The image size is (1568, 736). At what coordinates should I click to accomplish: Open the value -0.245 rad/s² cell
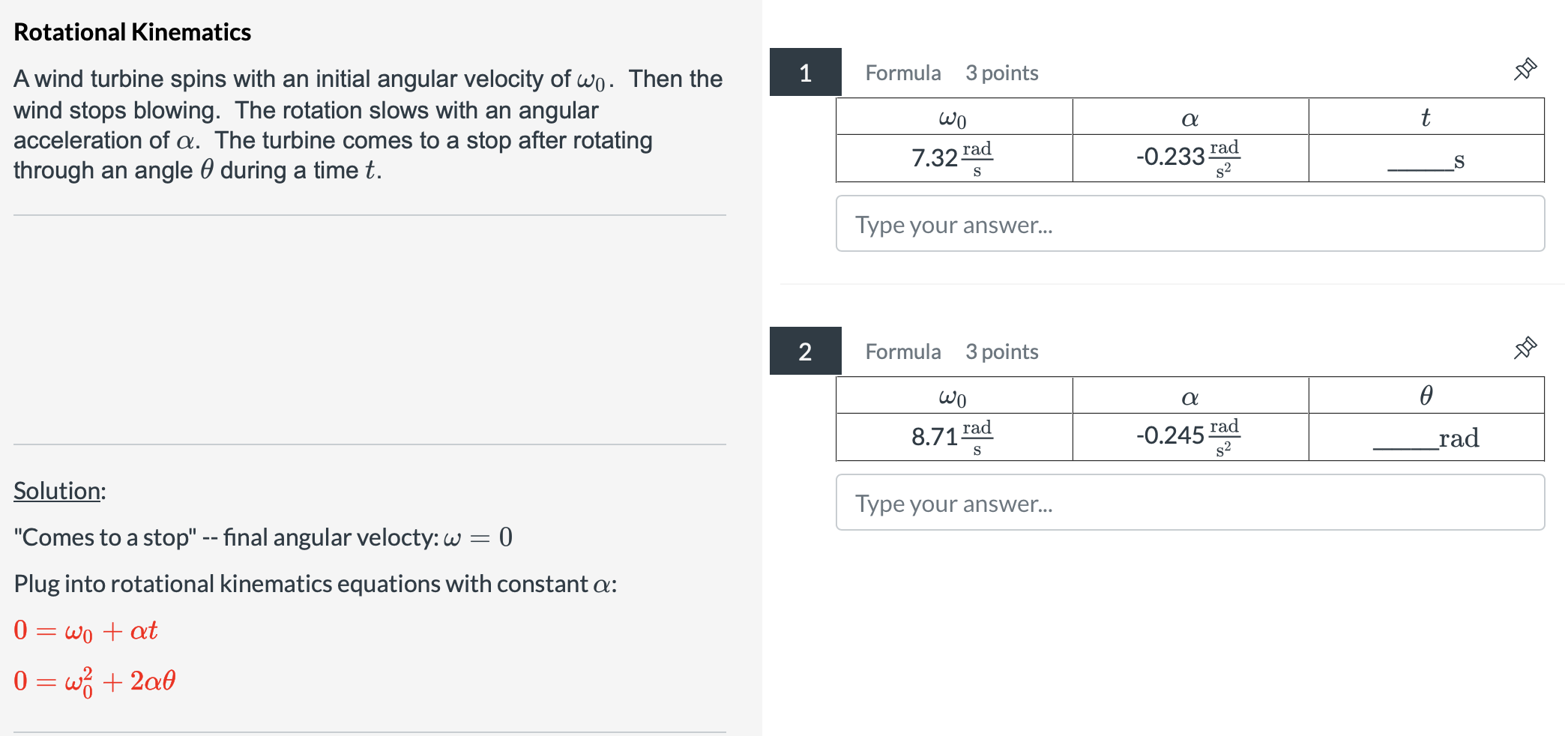[x=1189, y=437]
